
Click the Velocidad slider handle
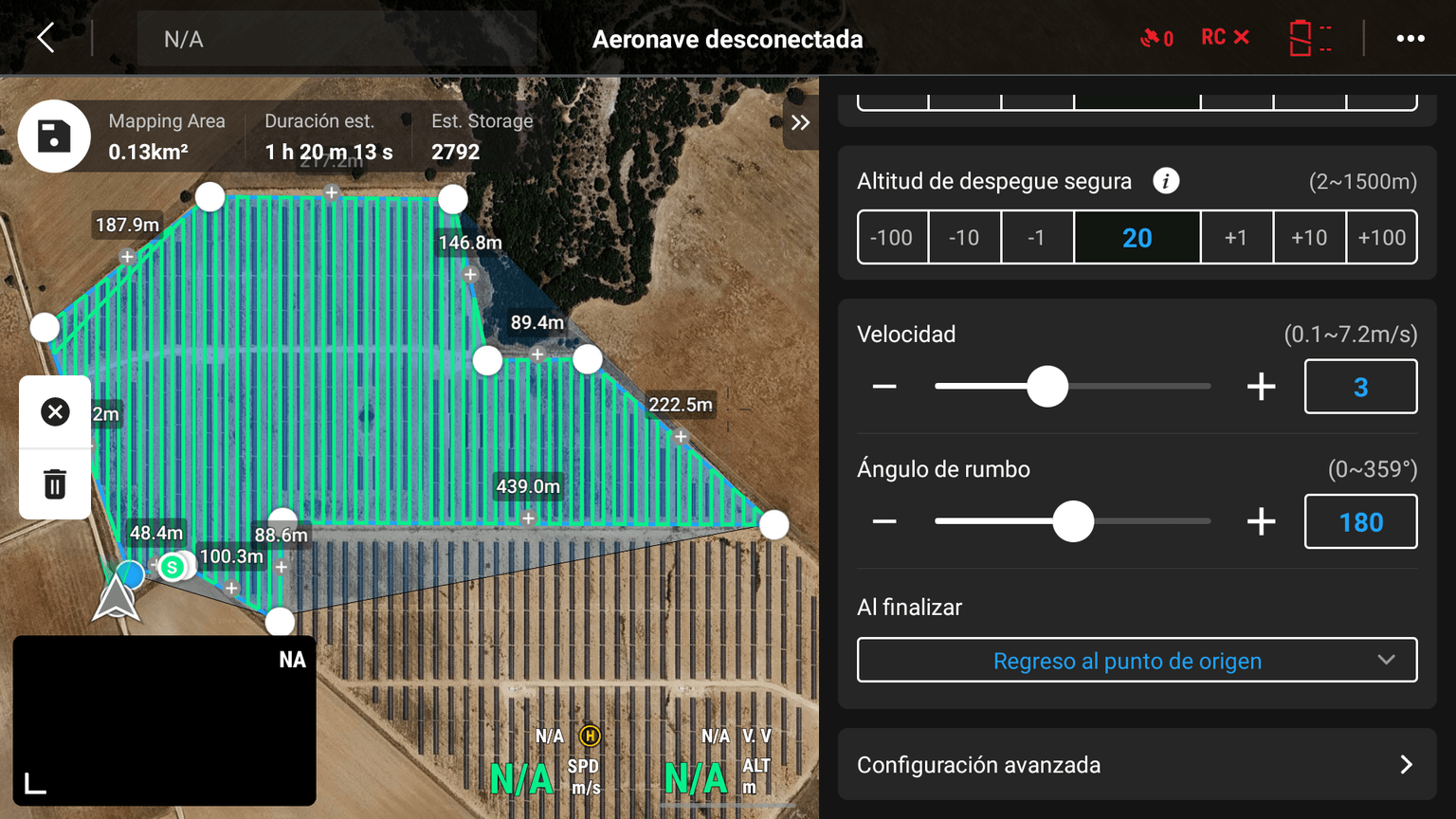coord(1047,387)
